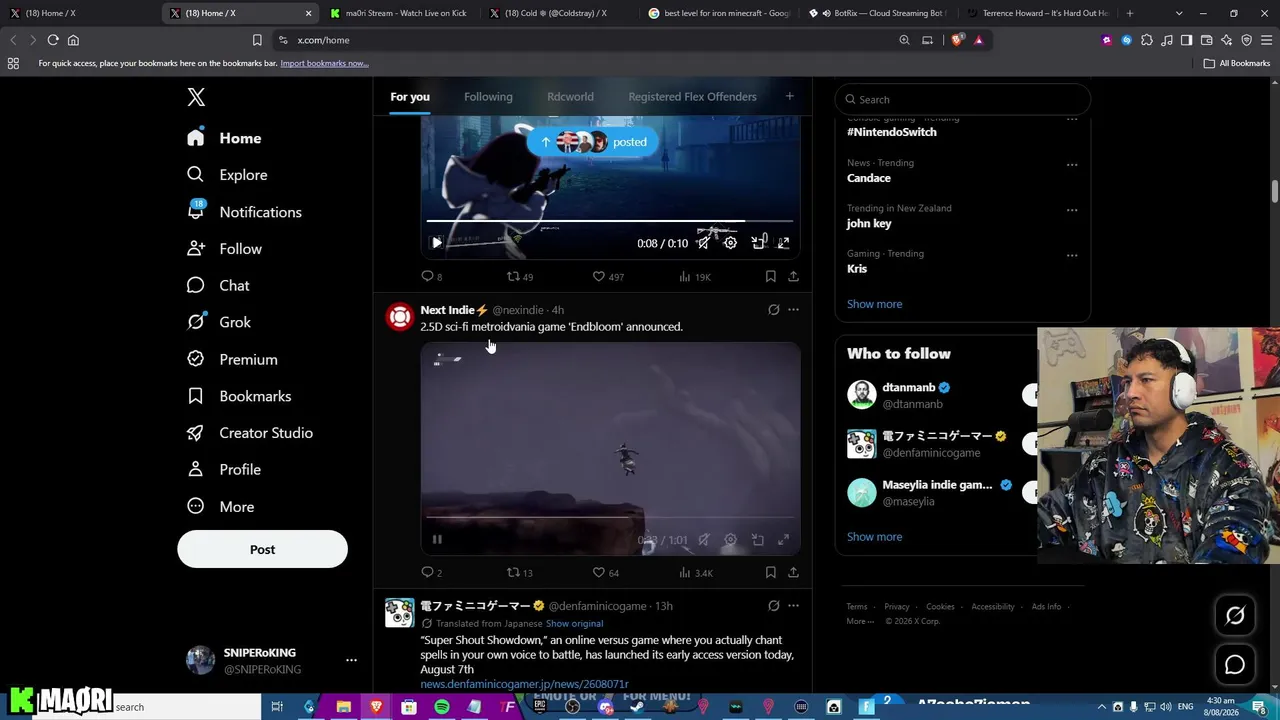The image size is (1280, 720).
Task: Open the floating Grok button
Action: coord(1235,616)
